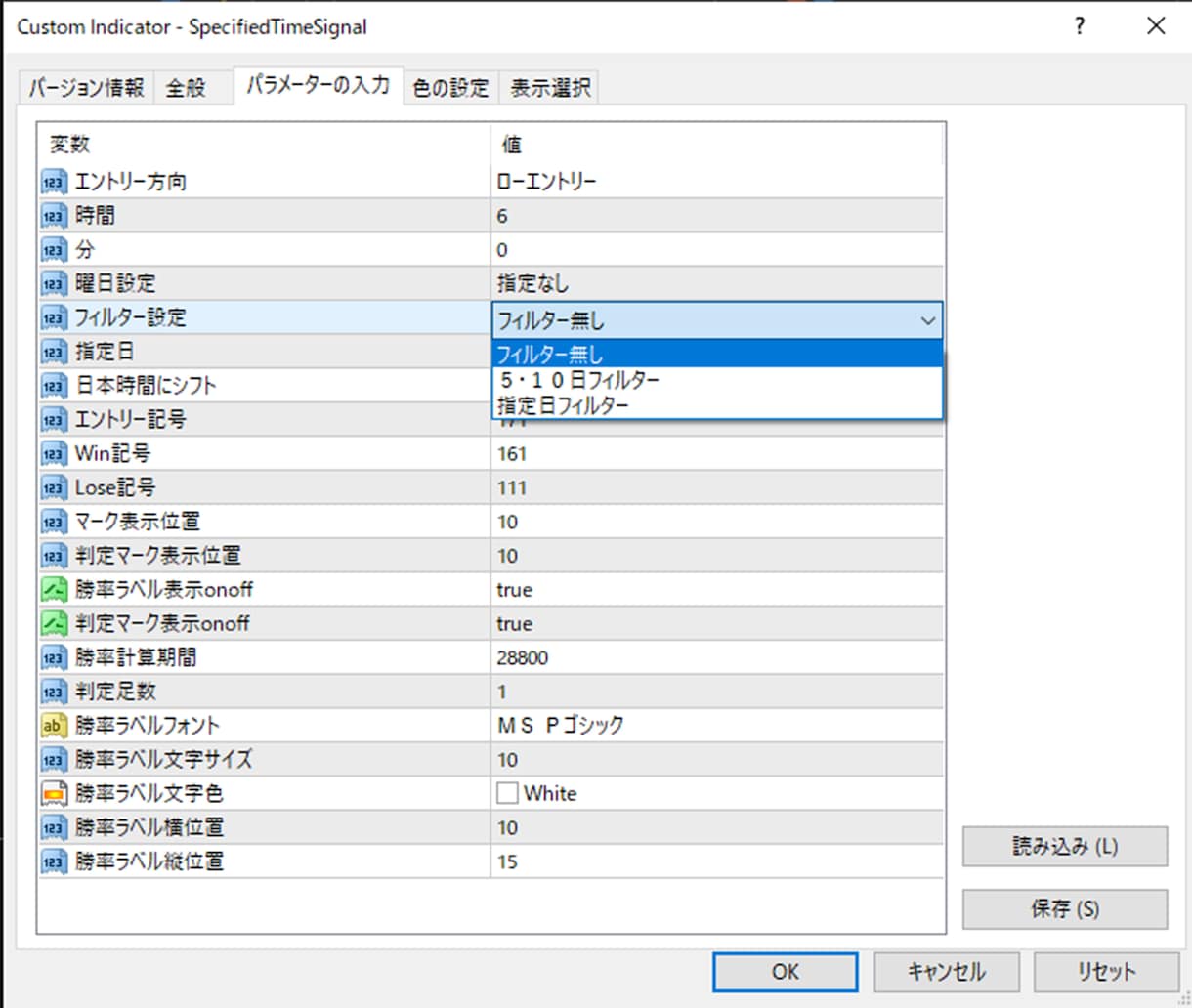Click the icon beside 指定日
This screenshot has height=1008, width=1192.
[x=54, y=352]
